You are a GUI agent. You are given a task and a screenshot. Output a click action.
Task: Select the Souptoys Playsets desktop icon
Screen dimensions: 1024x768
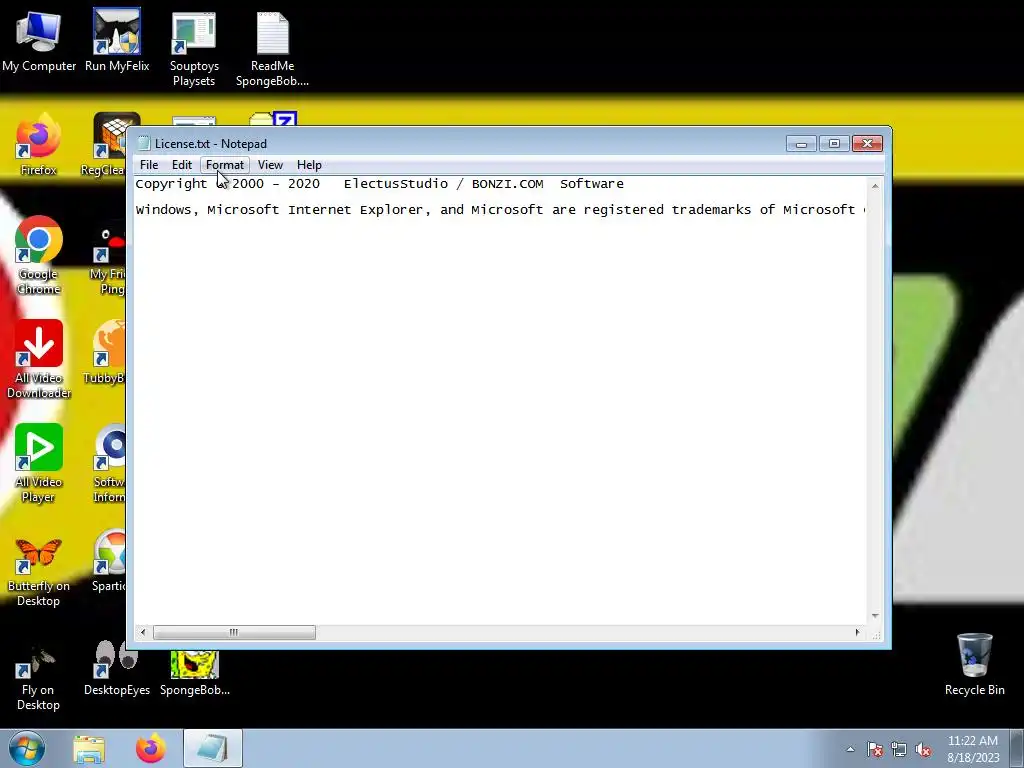point(194,49)
